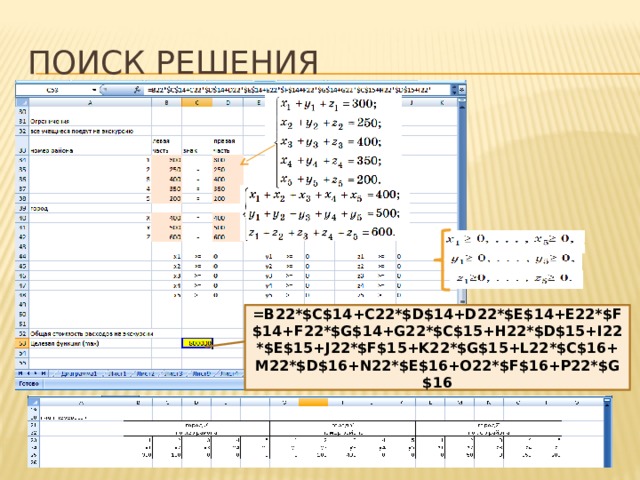The image size is (640, 480).
Task: Select highlighted column header in lower sheet
Action: coord(313,403)
